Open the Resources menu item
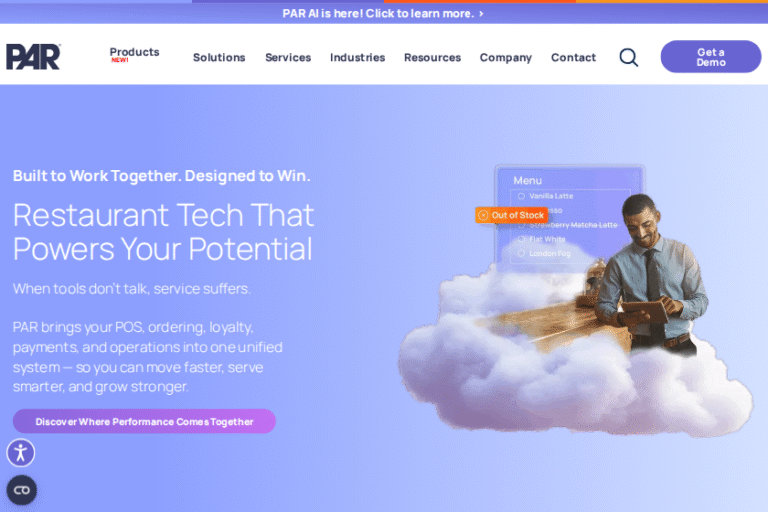768x512 pixels. (432, 57)
